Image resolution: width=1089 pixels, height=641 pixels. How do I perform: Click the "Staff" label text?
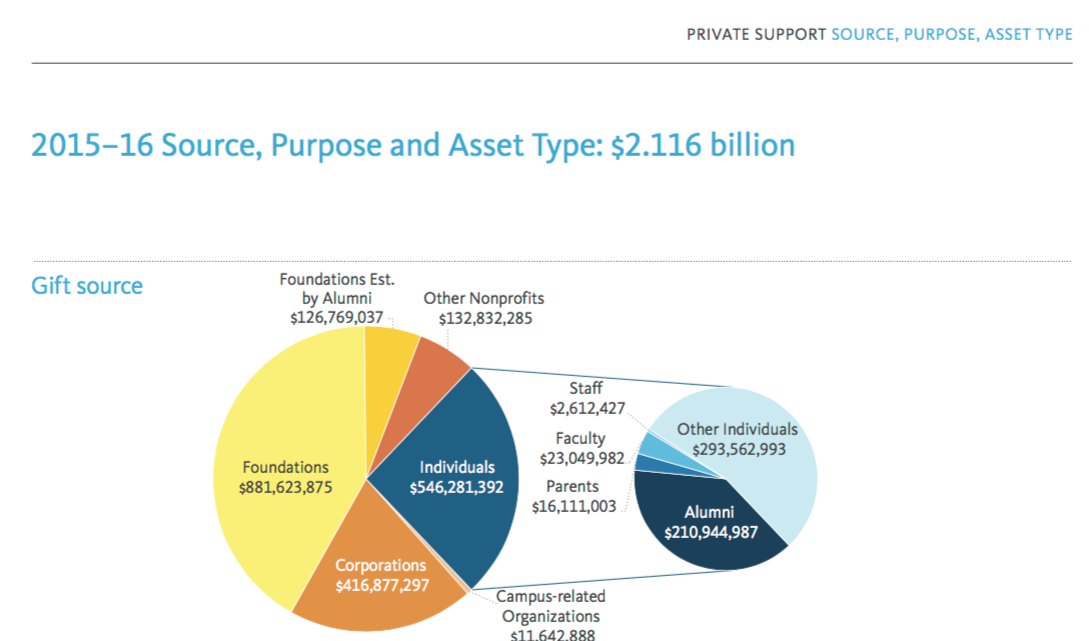[x=586, y=388]
